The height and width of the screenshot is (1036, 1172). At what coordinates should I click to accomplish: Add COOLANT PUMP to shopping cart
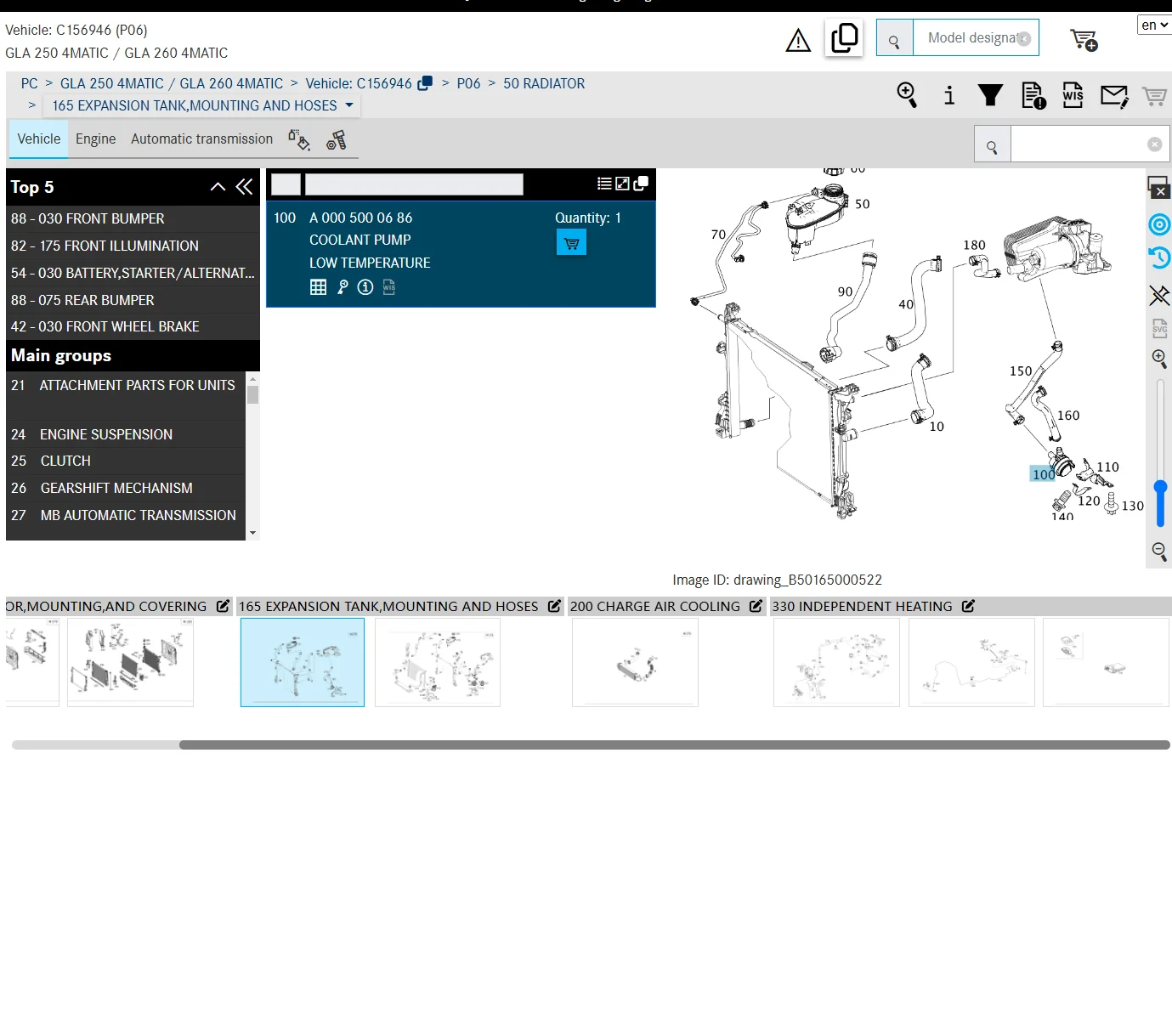coord(571,243)
